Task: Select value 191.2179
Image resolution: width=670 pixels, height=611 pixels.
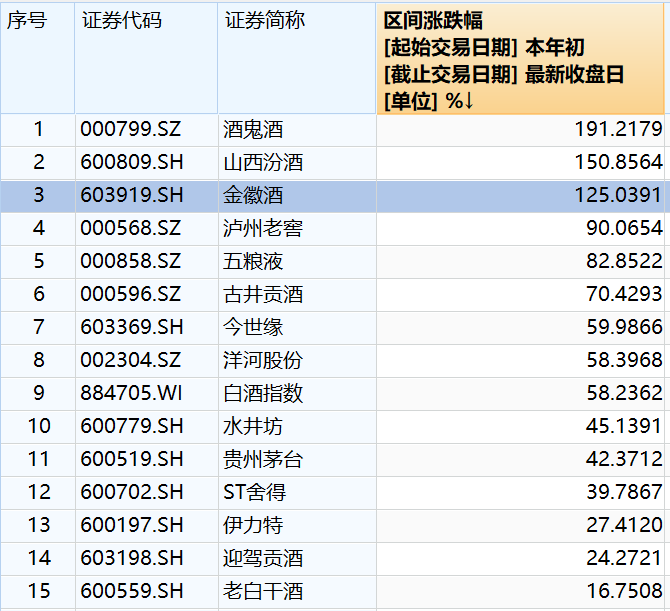Action: click(618, 129)
